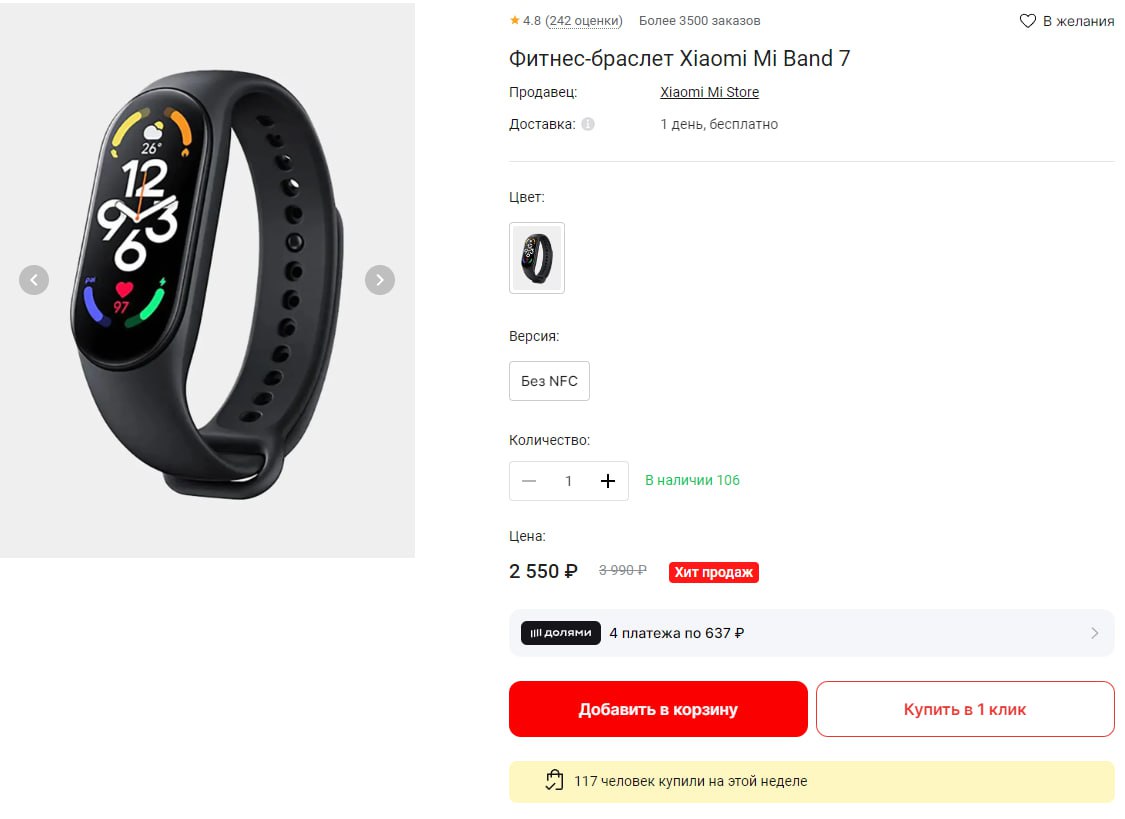Expand the Долями installment chevron
Screen dimensions: 1125x819
click(1094, 633)
